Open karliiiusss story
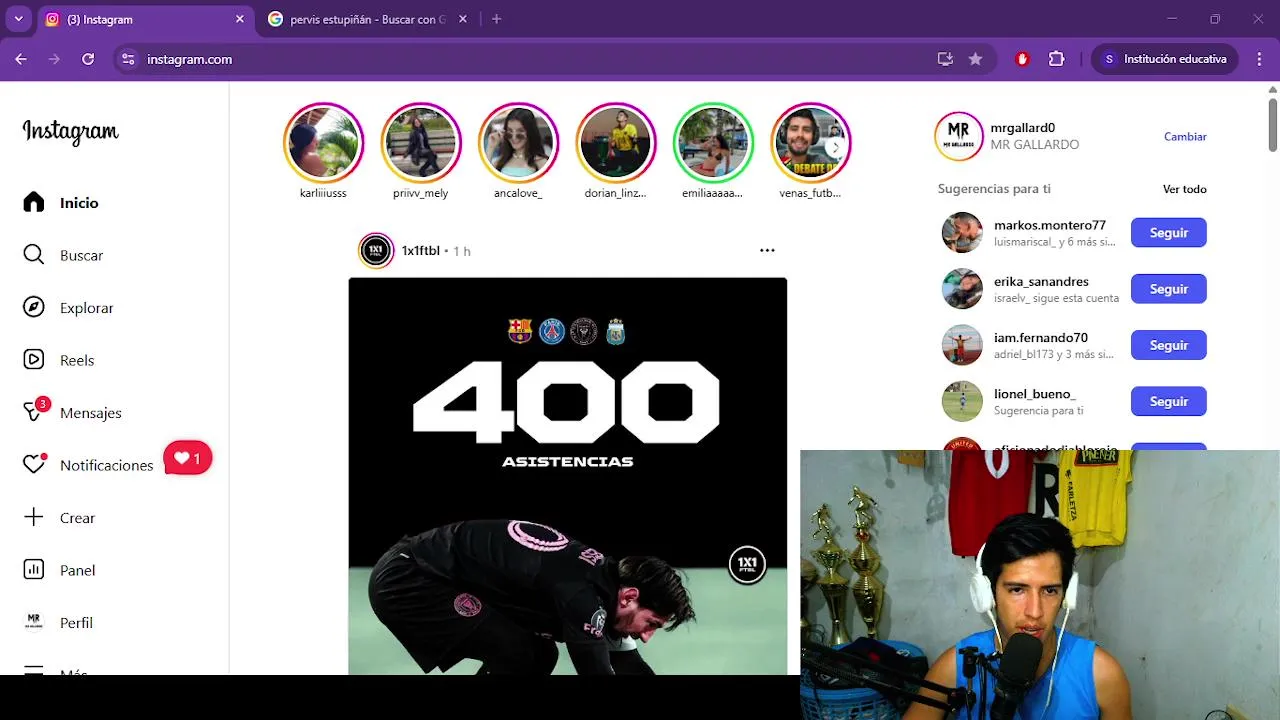This screenshot has height=720, width=1280. 323,143
